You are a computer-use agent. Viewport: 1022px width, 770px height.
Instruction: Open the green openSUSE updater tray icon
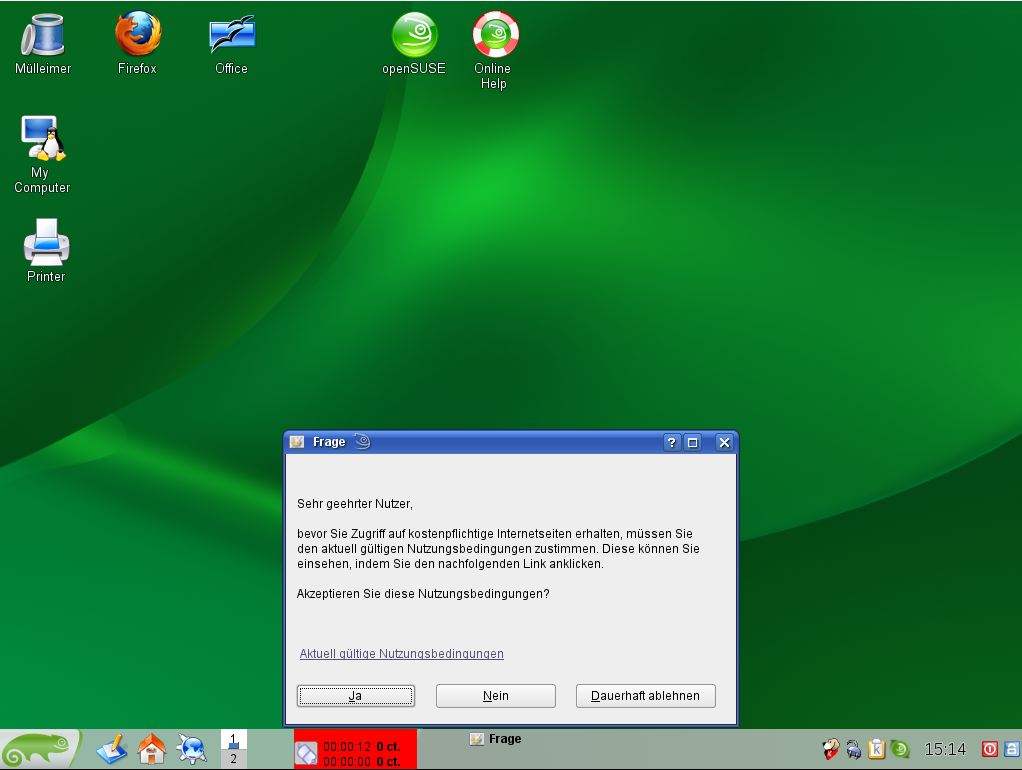(x=900, y=750)
